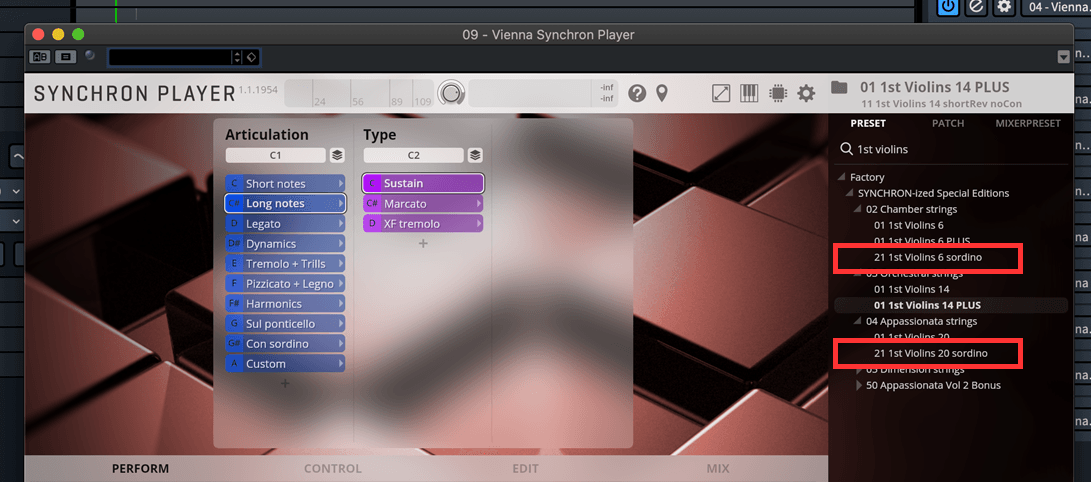Open Synchron Player settings gear
Viewport: 1091px width, 482px height.
click(806, 93)
